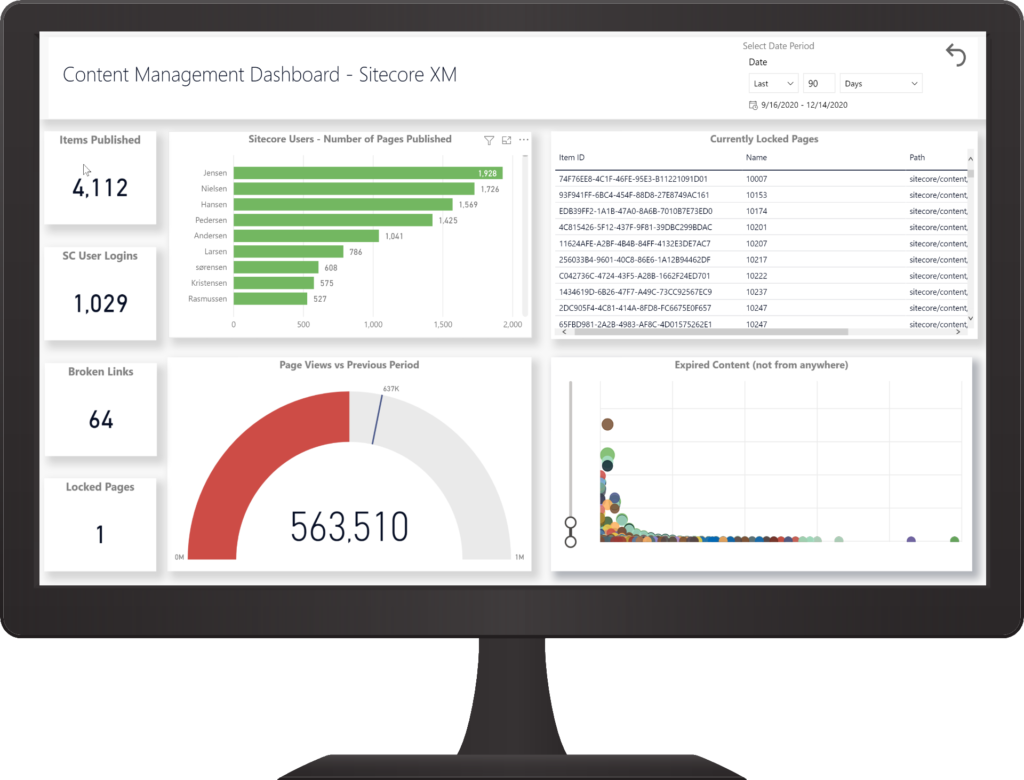Select the Larsen bar in the chart
This screenshot has height=780, width=1024.
pos(288,252)
